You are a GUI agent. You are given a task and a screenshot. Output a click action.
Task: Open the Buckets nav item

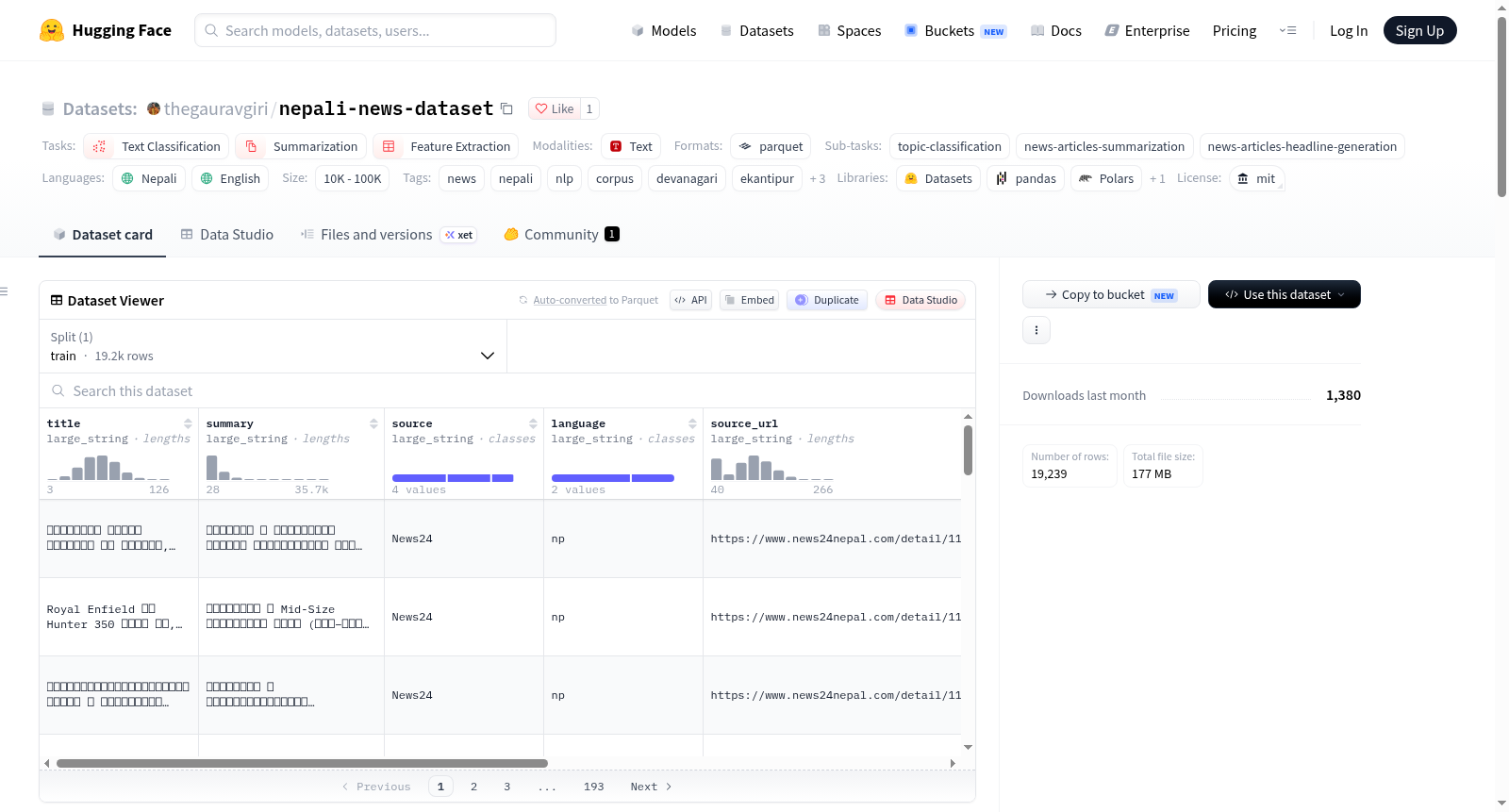click(x=955, y=30)
